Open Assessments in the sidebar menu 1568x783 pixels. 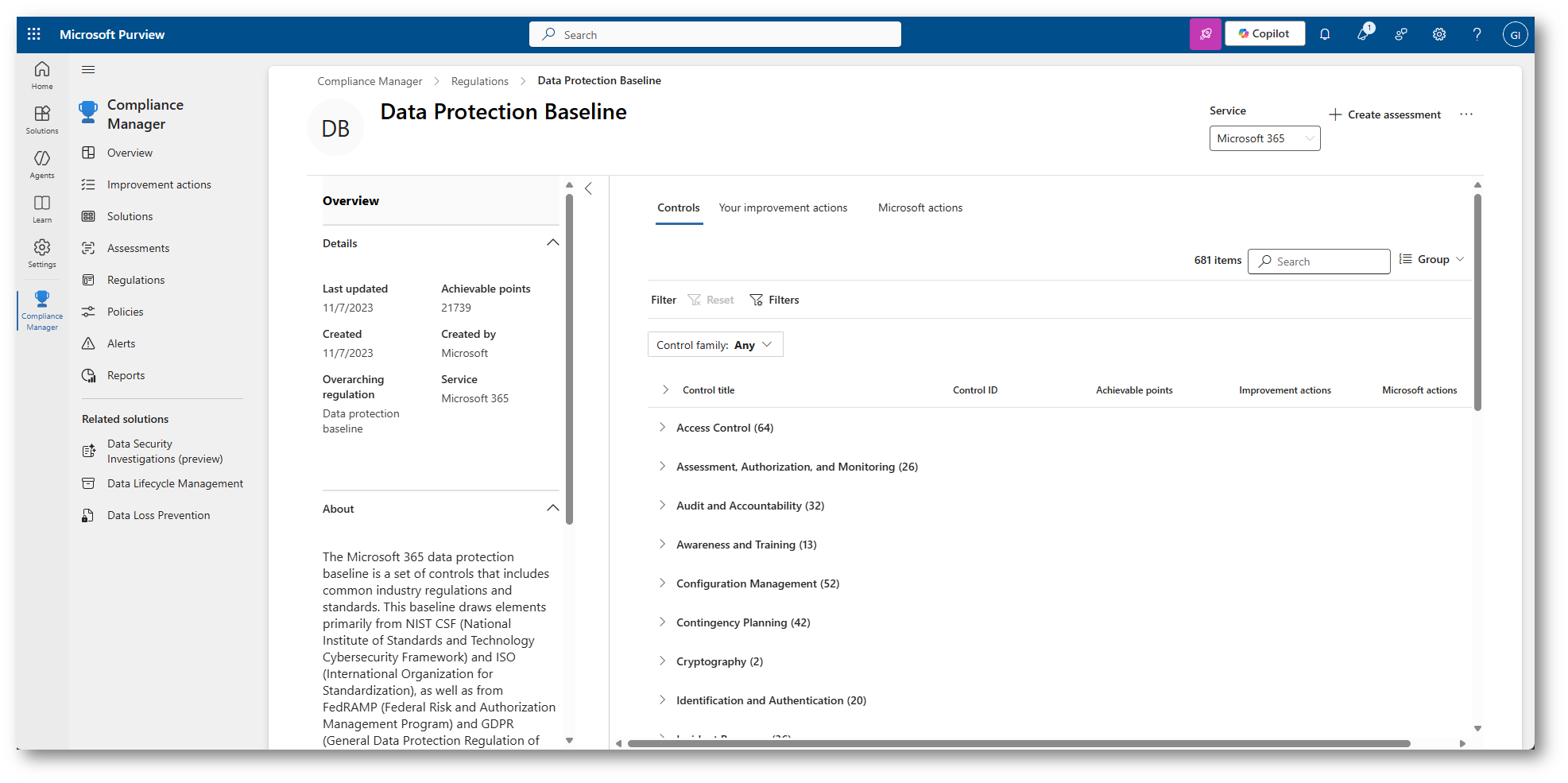click(138, 248)
